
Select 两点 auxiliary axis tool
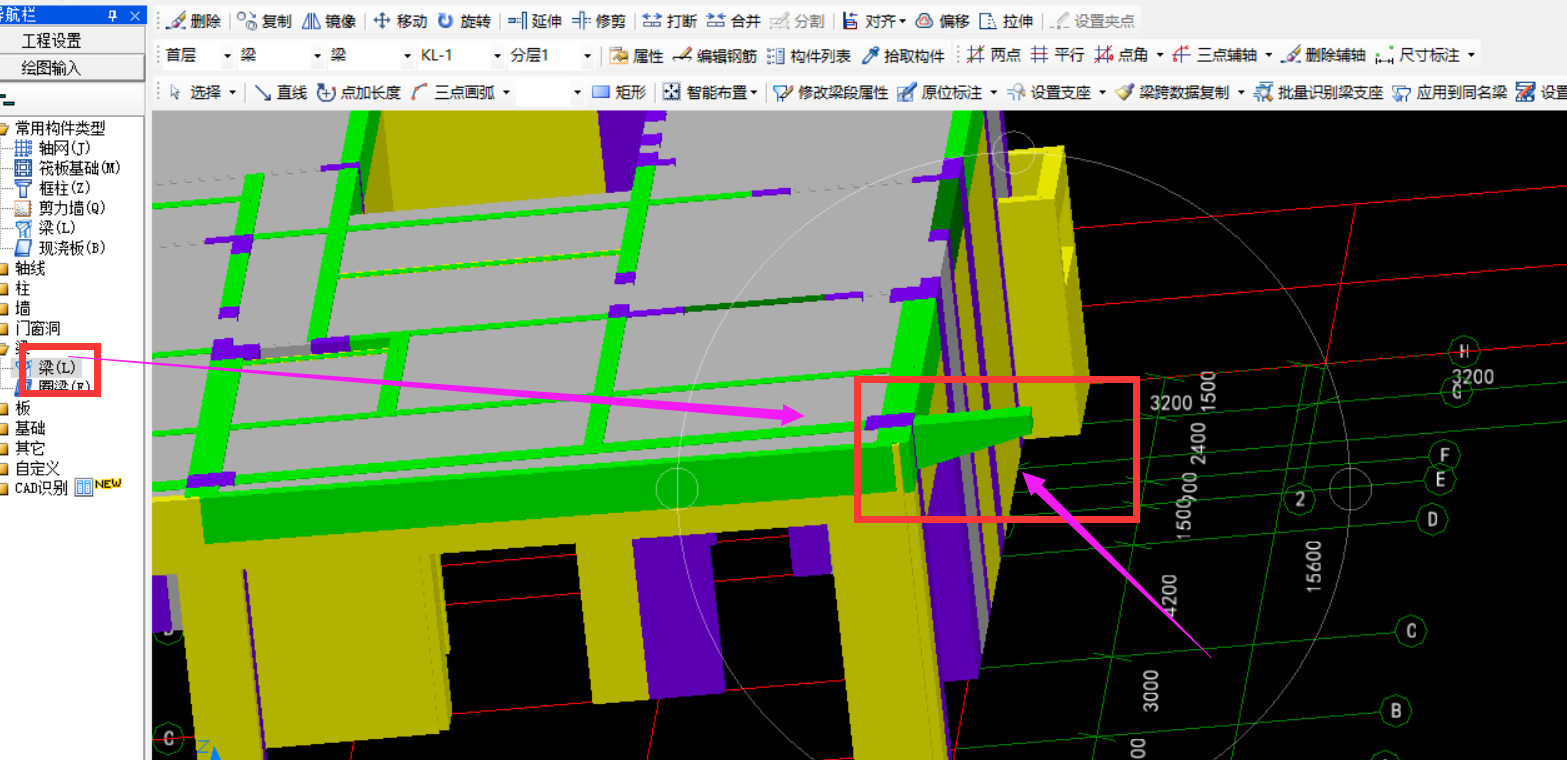994,56
